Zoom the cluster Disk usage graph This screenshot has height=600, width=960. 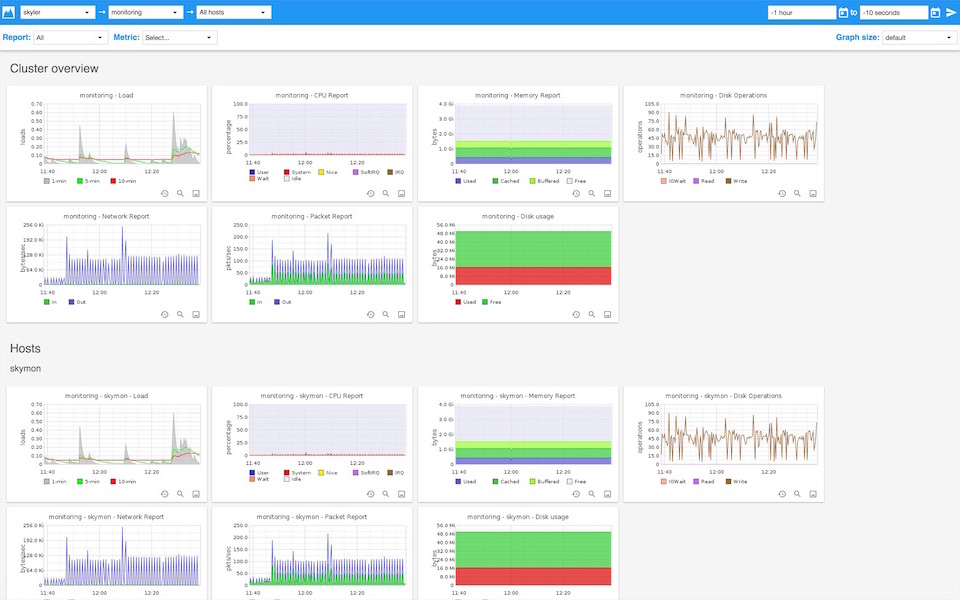[591, 315]
